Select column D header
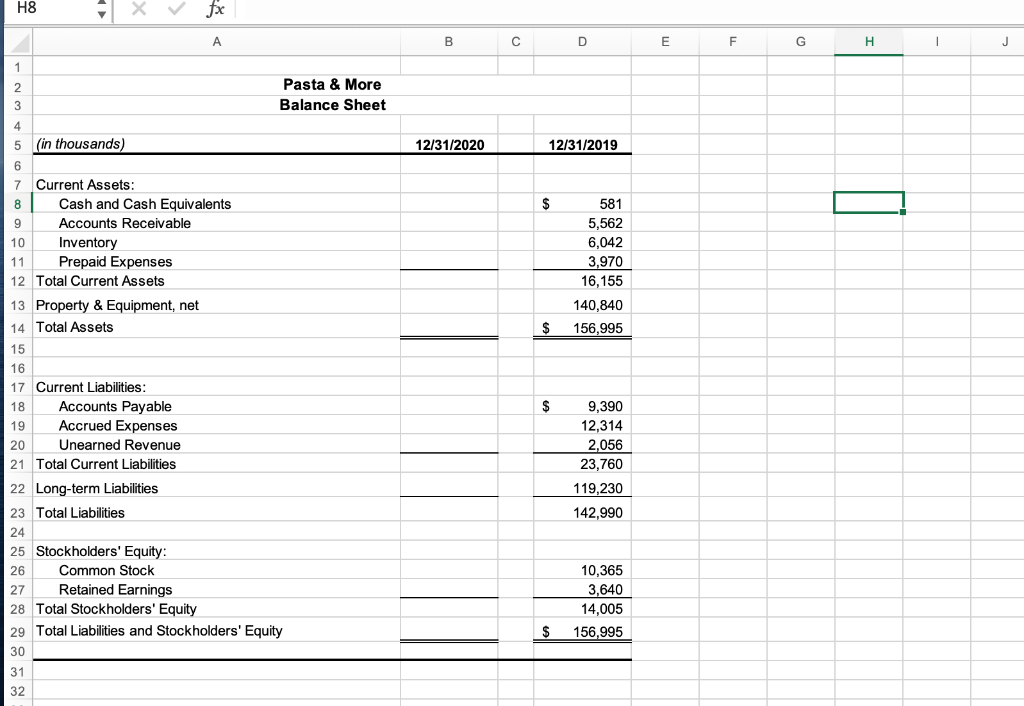 coord(582,42)
